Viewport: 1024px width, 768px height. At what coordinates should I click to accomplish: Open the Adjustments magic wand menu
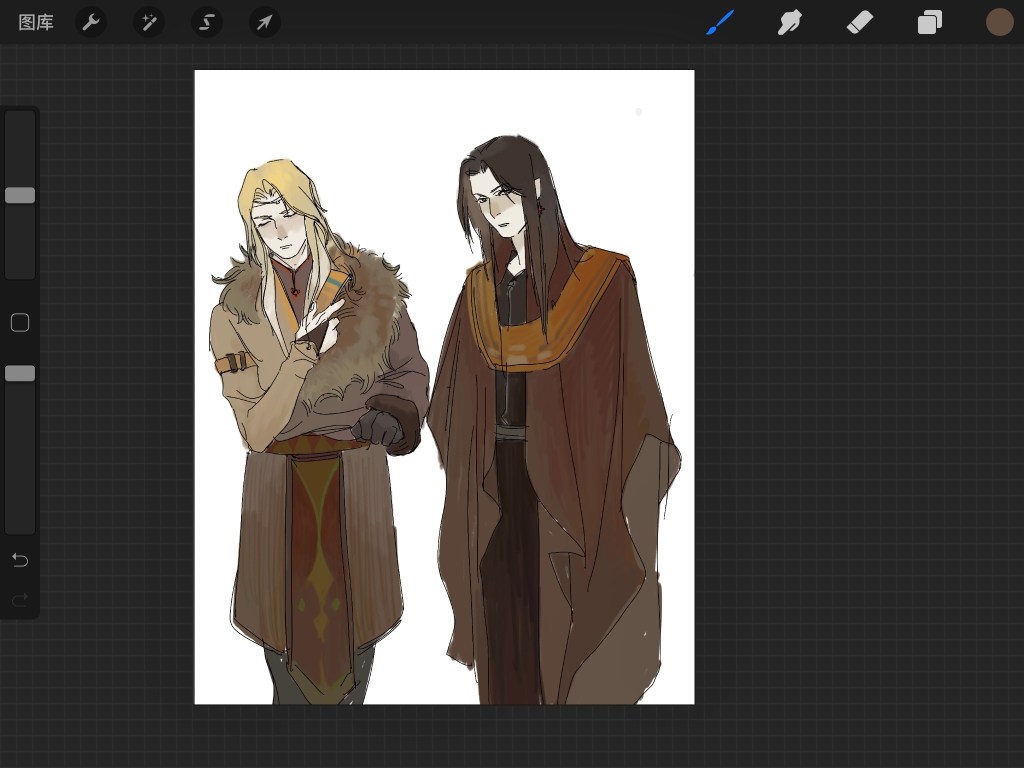149,22
